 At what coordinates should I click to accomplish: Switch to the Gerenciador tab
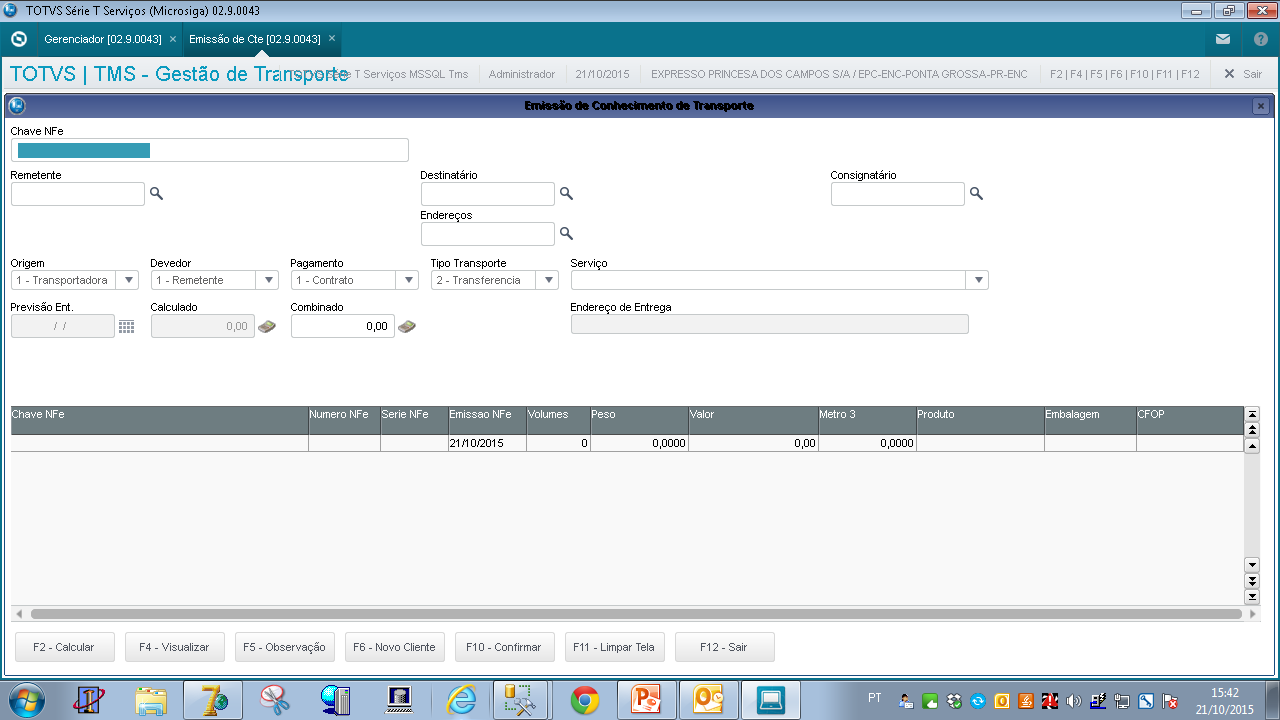(102, 39)
